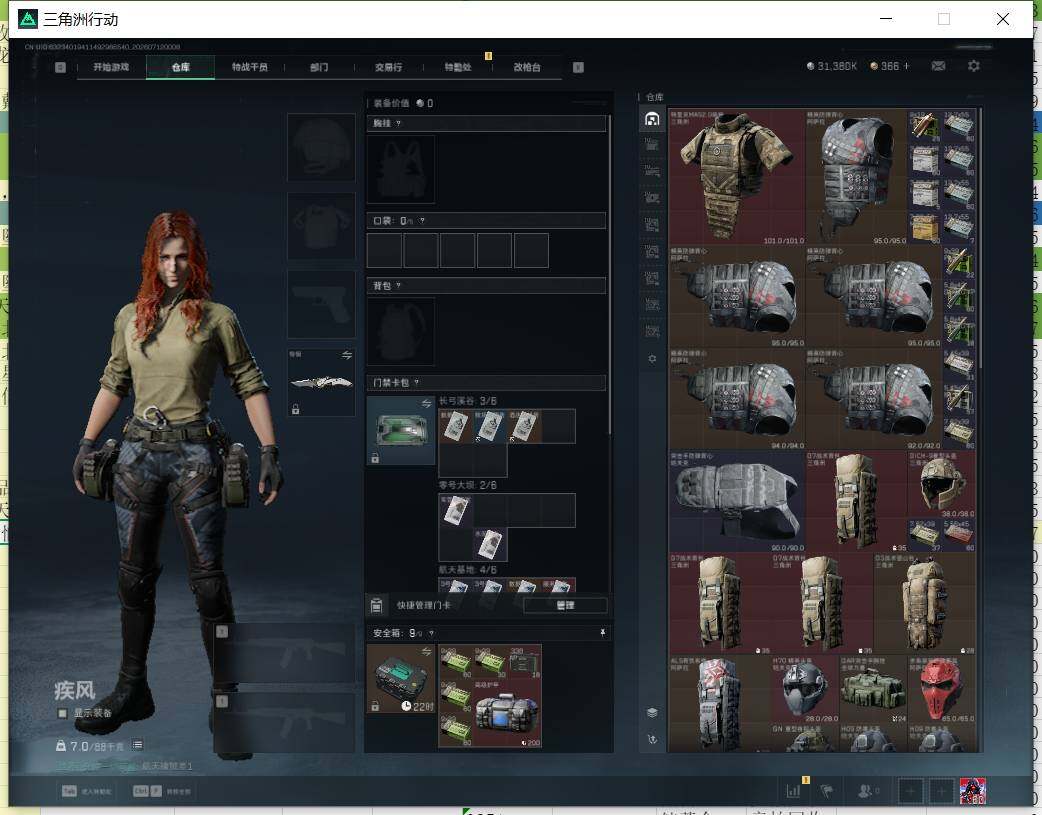Select the armor item showing 94.0/94.0
The height and width of the screenshot is (815, 1042).
(736, 399)
